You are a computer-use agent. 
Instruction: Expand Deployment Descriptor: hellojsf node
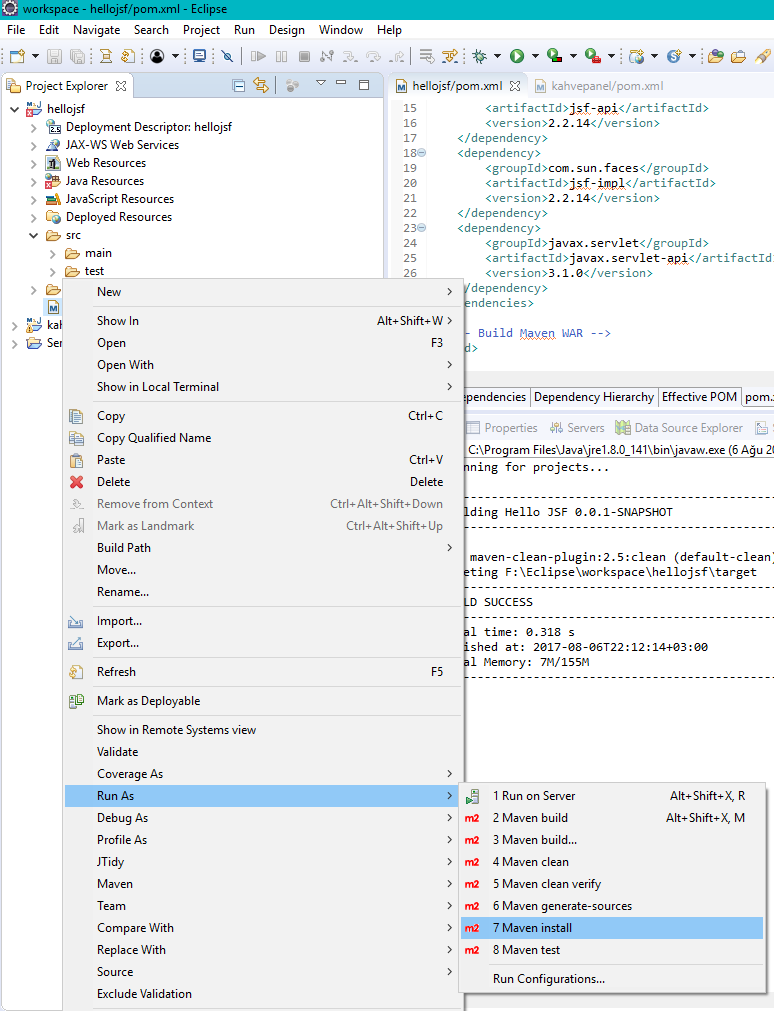[x=34, y=128]
